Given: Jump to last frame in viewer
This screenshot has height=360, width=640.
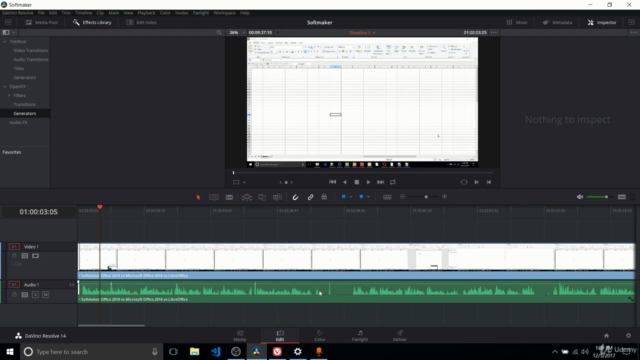Looking at the screenshot, I should tap(380, 182).
